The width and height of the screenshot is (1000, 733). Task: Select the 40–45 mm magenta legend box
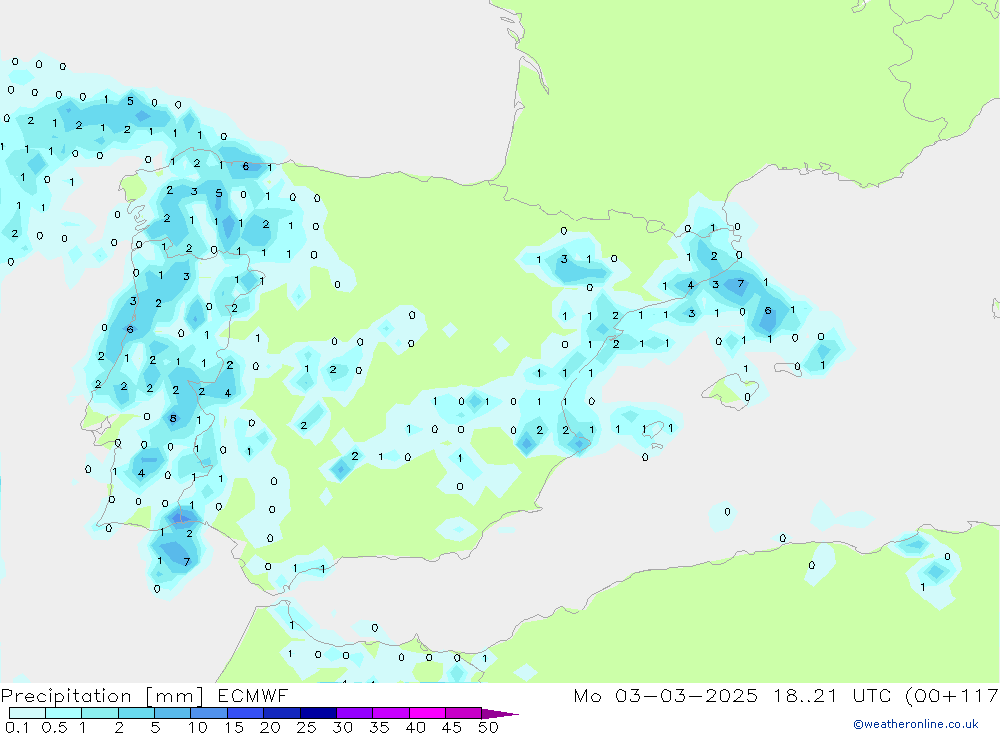tap(427, 713)
